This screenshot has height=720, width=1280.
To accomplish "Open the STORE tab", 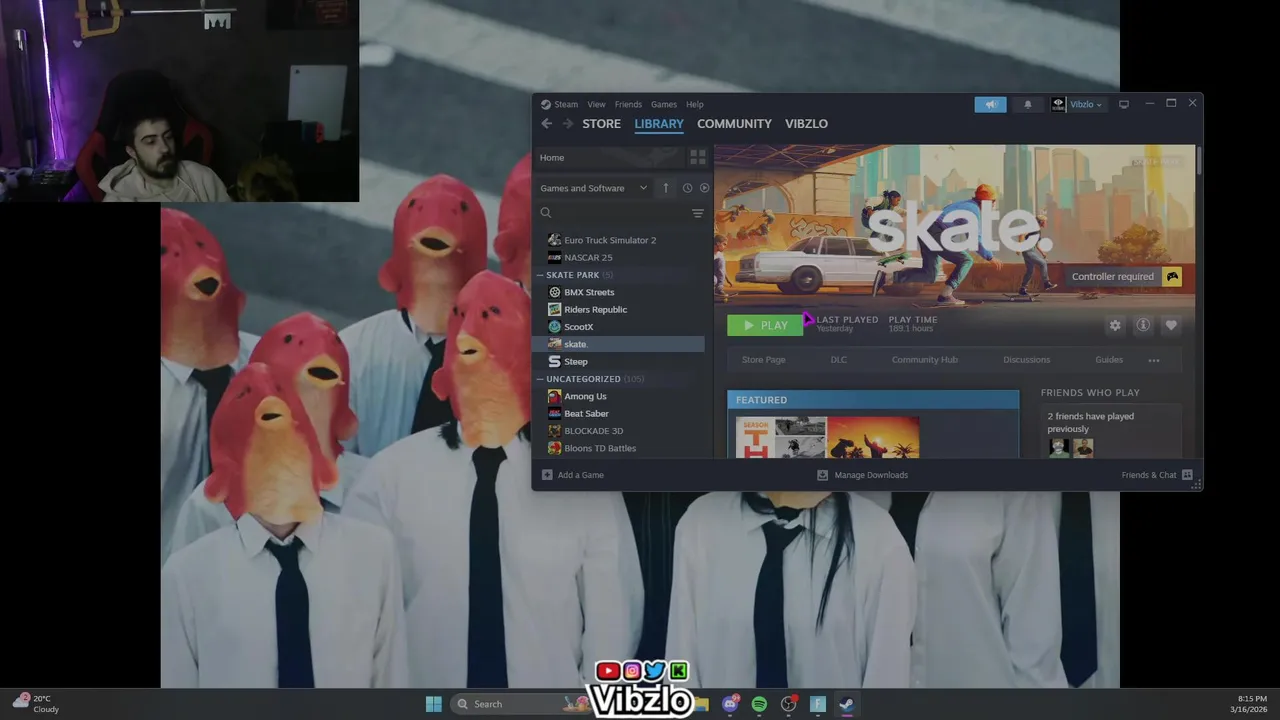I will pyautogui.click(x=601, y=124).
